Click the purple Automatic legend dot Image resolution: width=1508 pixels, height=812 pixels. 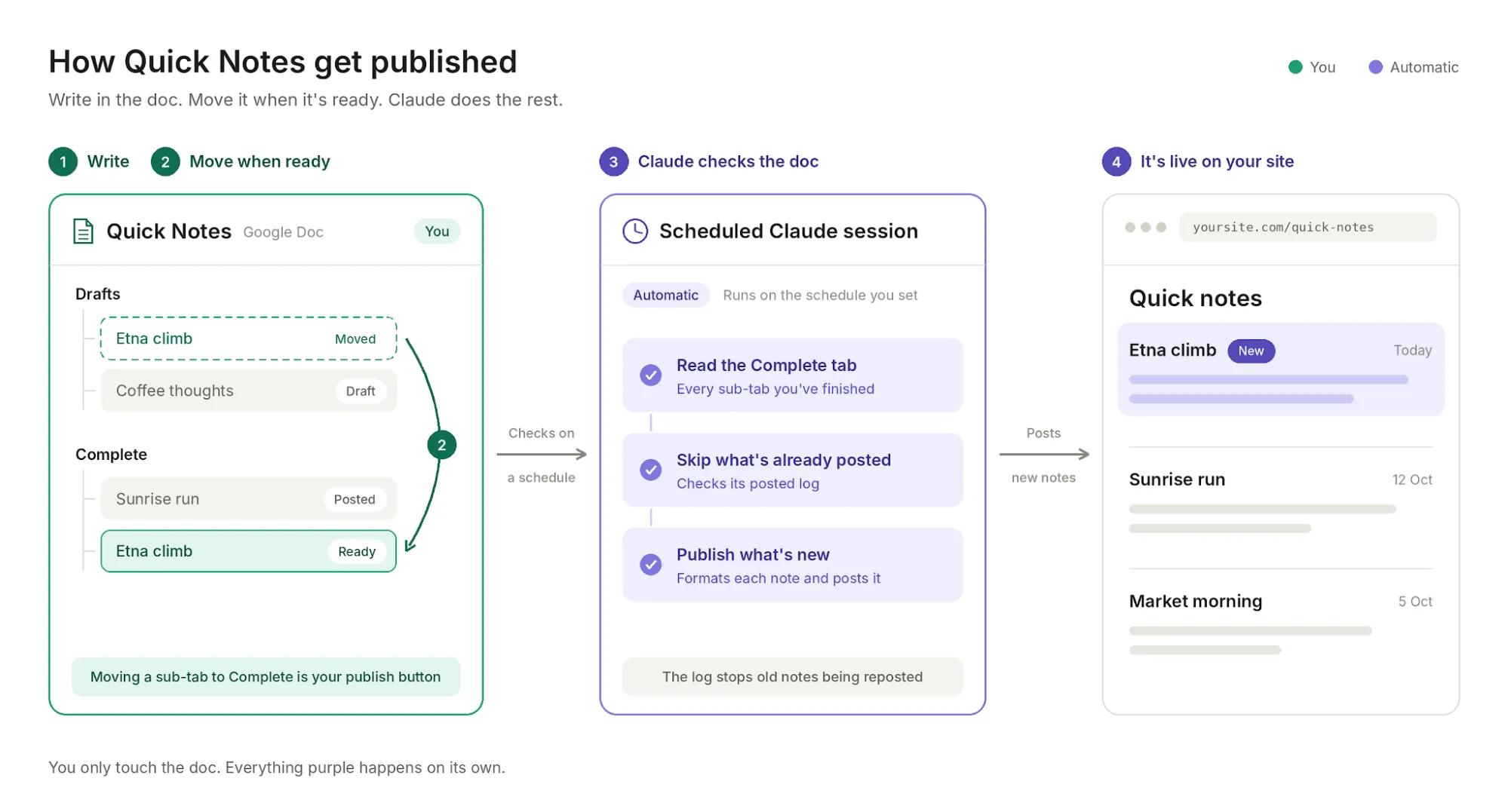tap(1375, 67)
